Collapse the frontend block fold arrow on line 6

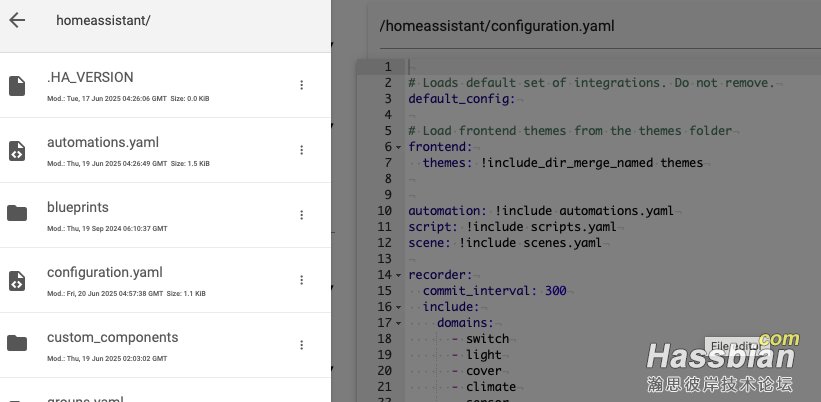398,147
